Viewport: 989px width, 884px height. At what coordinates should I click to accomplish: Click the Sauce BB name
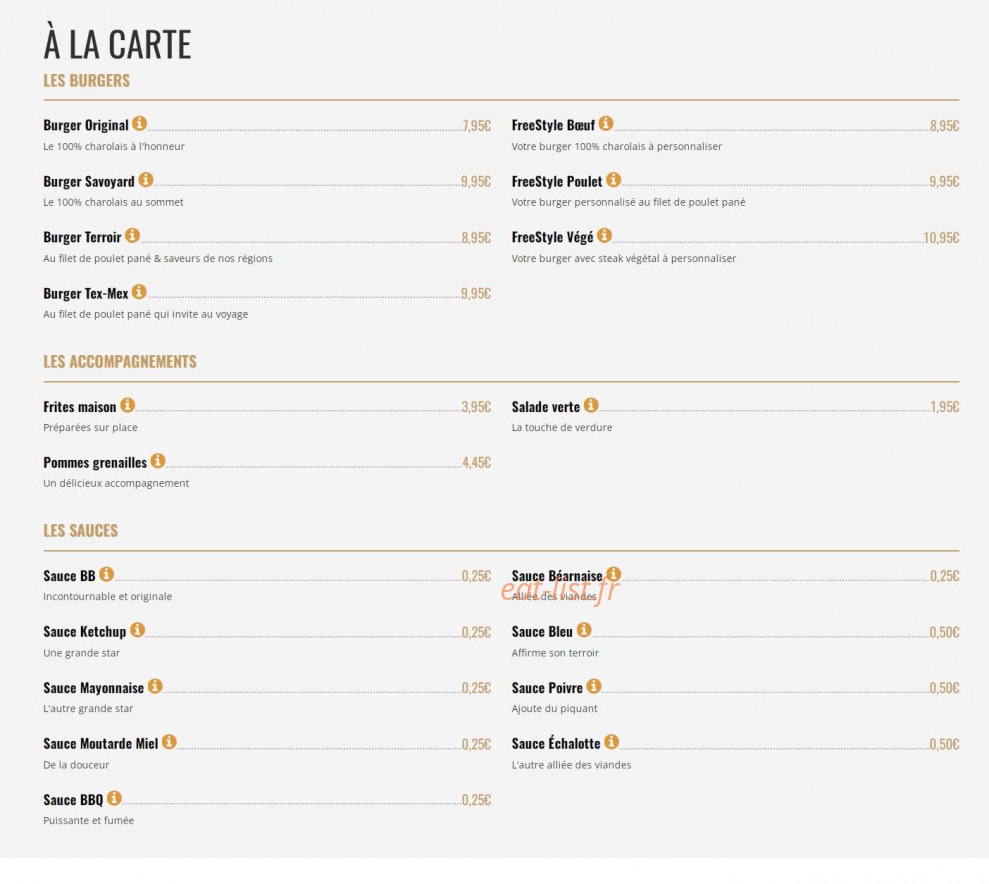tap(69, 576)
